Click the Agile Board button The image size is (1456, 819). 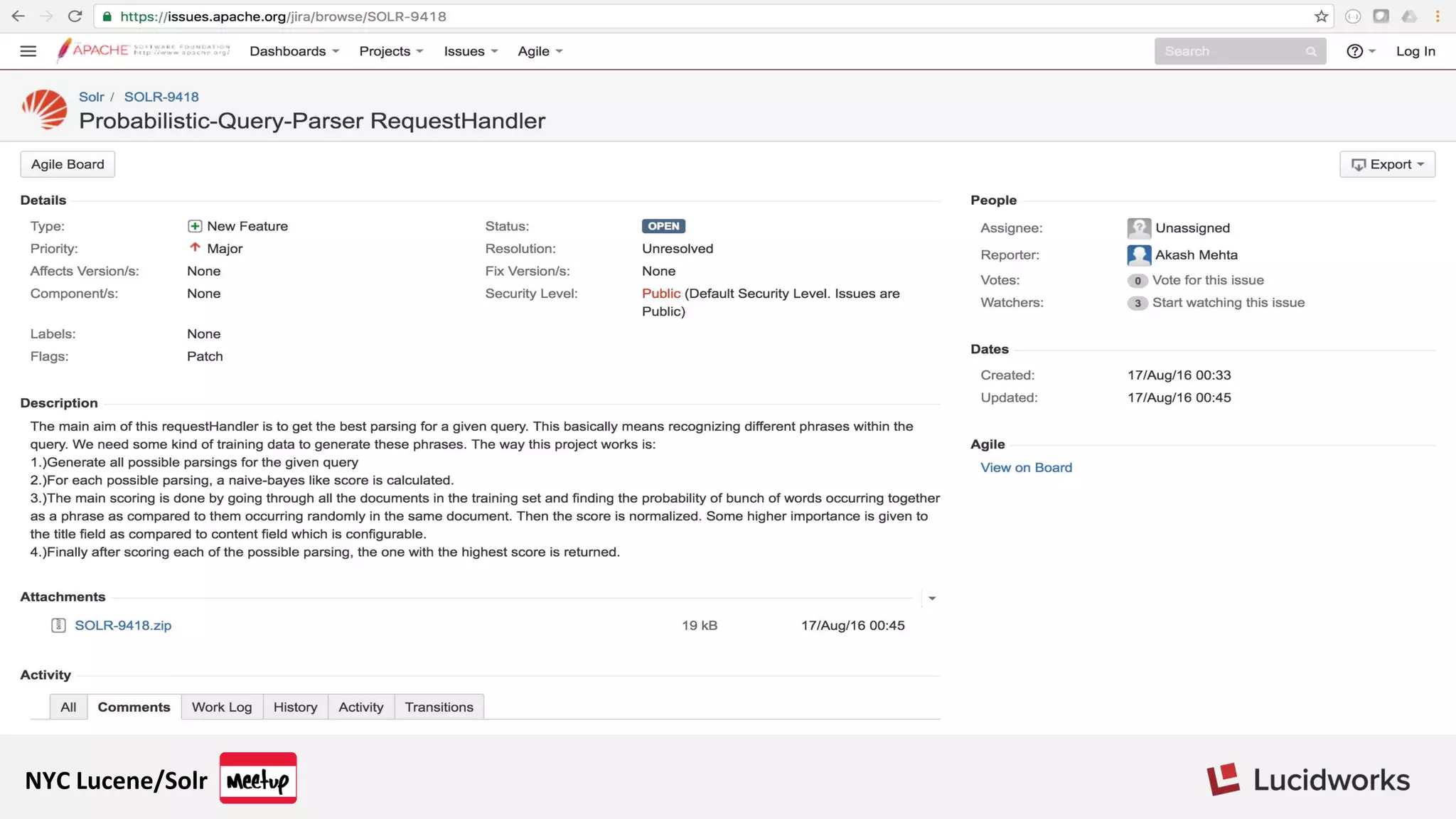pyautogui.click(x=68, y=164)
